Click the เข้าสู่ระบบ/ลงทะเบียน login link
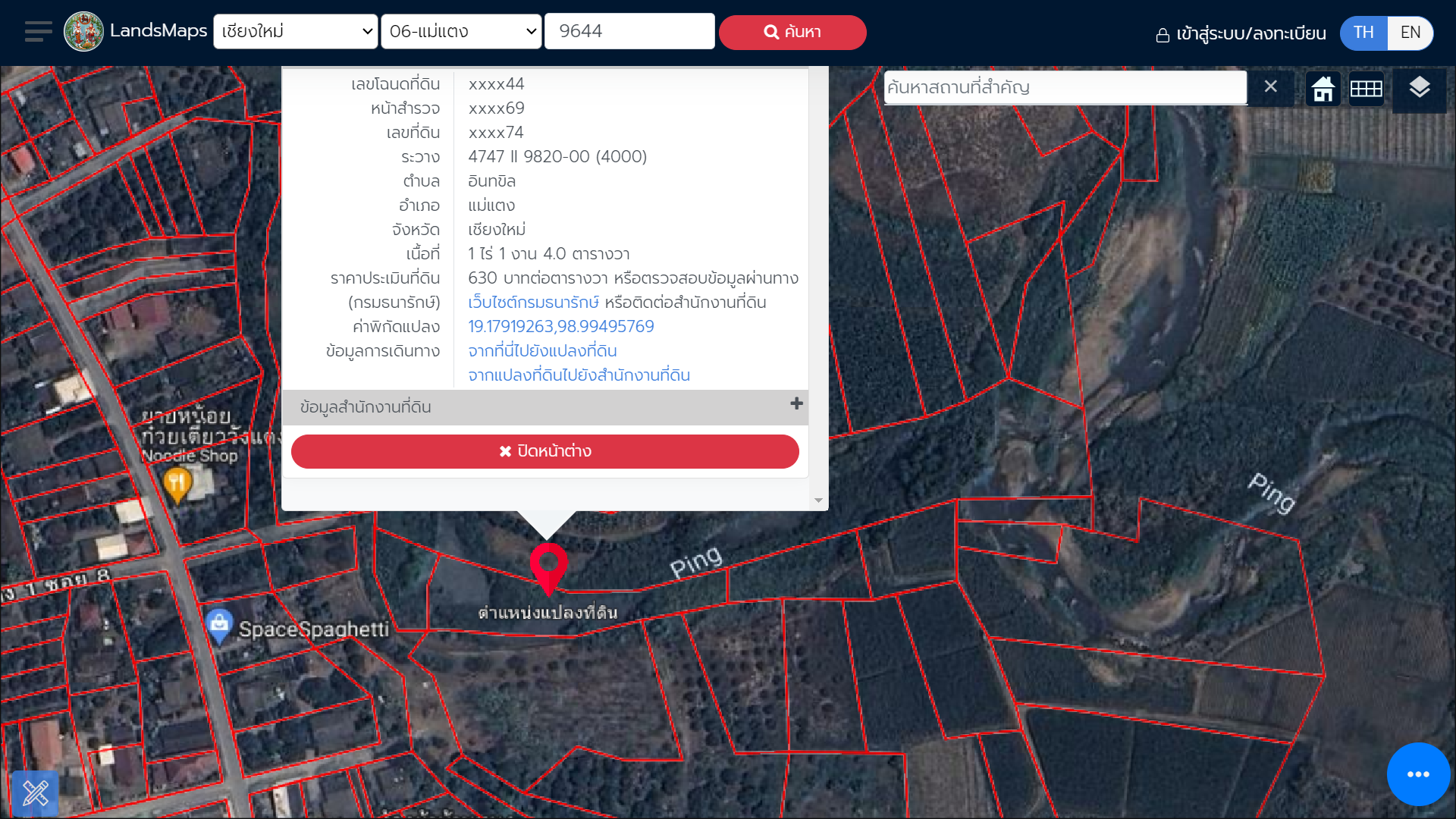The image size is (1456, 819). pos(1241,34)
